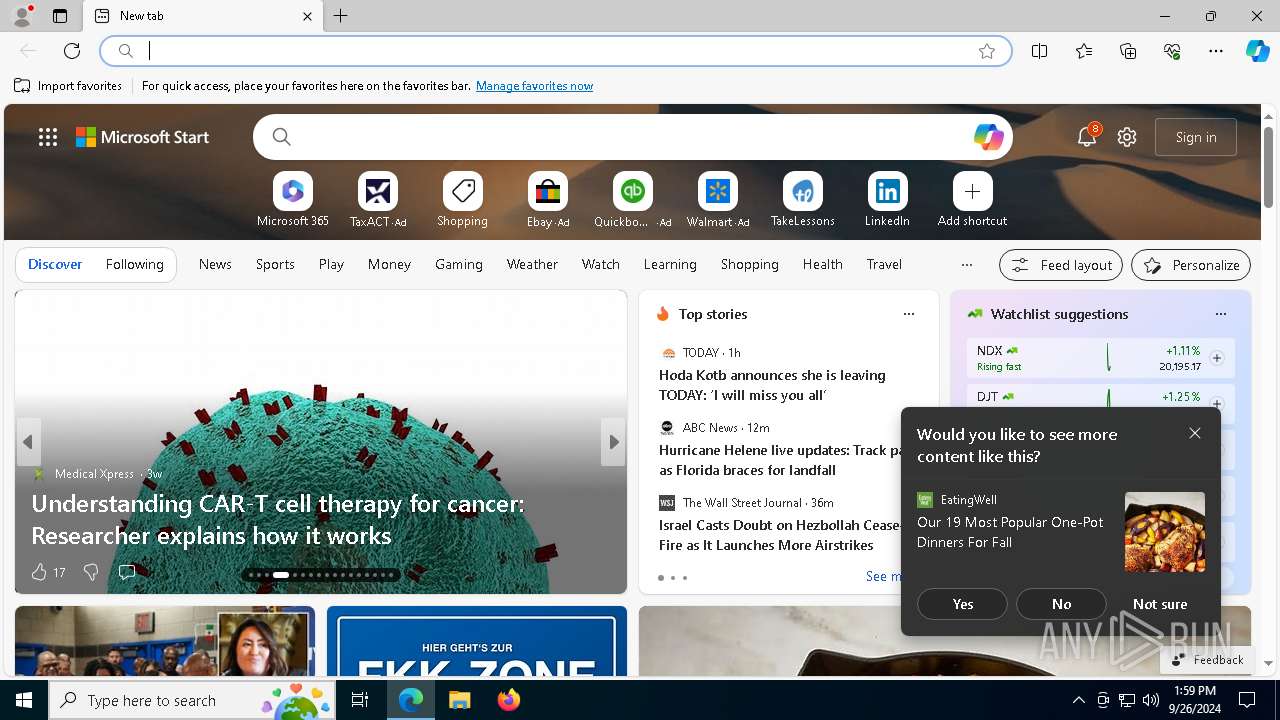Answer Yes to content prompt

click(x=963, y=604)
